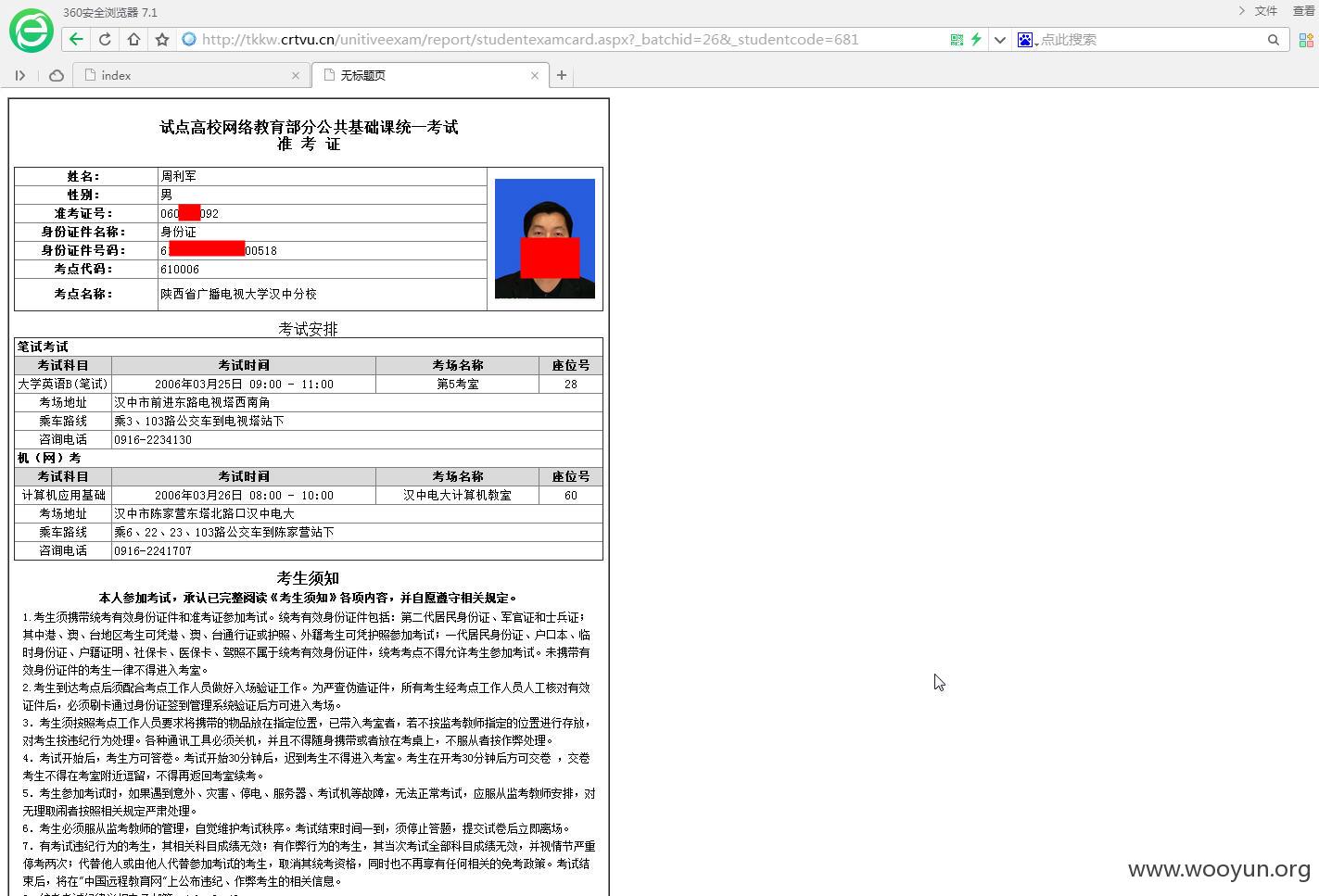The image size is (1319, 896).
Task: Open a new tab with plus button
Action: (562, 76)
